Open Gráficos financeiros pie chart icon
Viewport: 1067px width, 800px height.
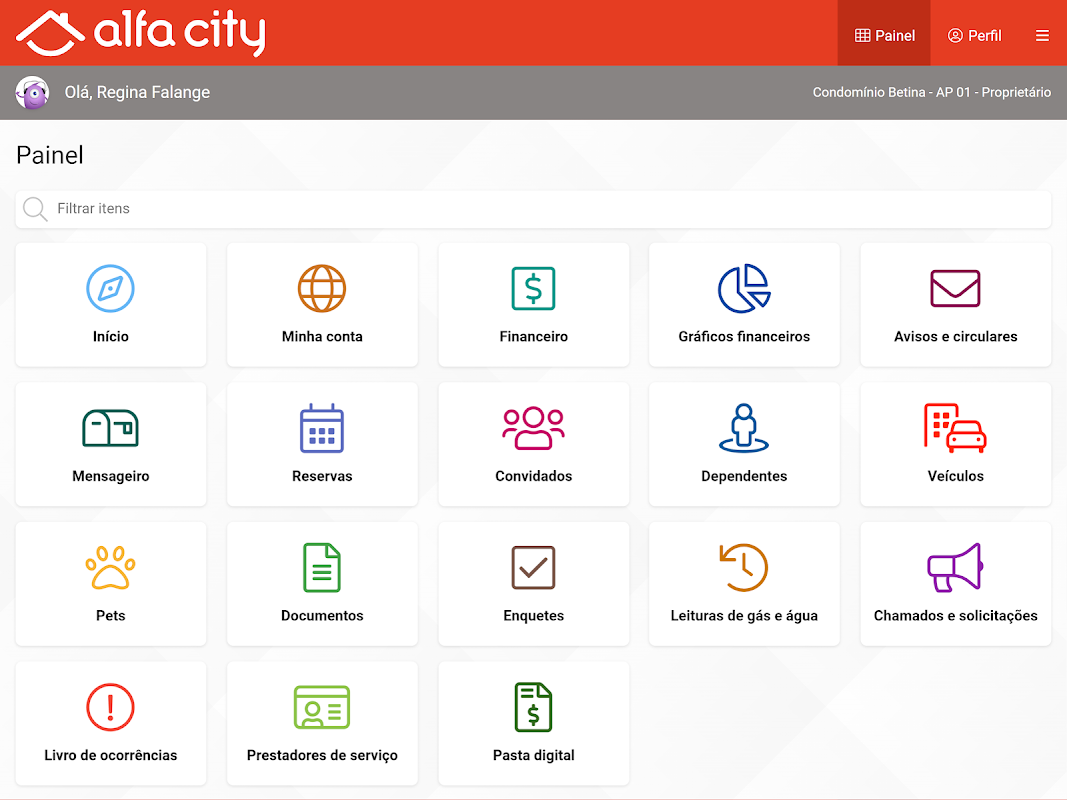click(744, 288)
